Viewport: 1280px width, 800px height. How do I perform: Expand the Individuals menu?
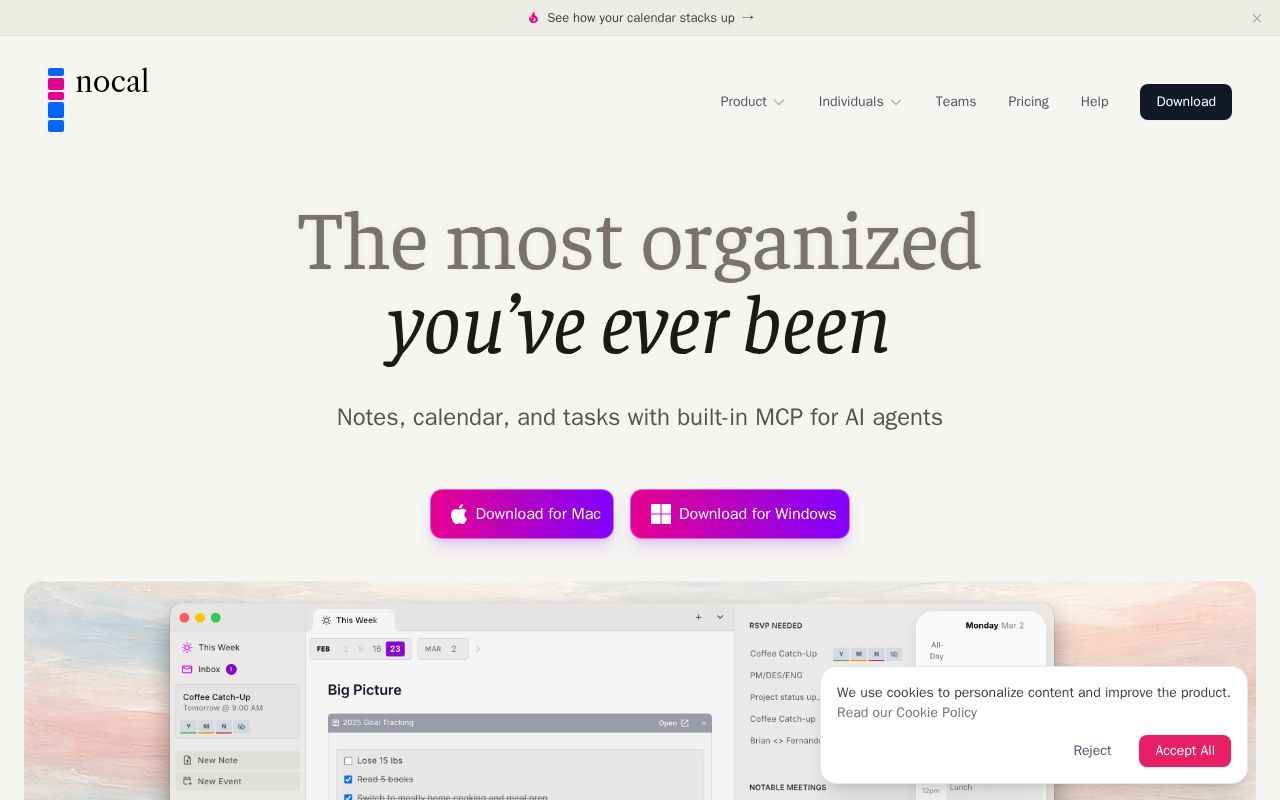[x=860, y=102]
